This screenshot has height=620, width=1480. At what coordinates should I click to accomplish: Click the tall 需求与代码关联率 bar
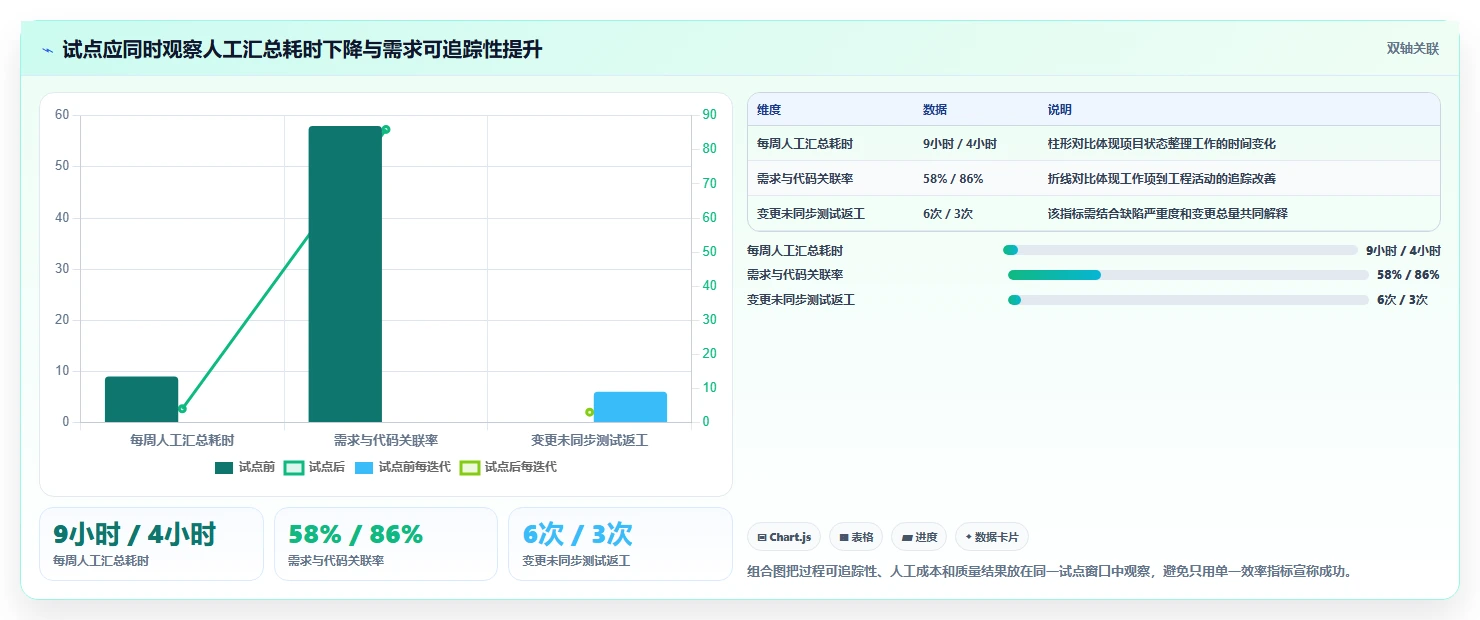[345, 274]
